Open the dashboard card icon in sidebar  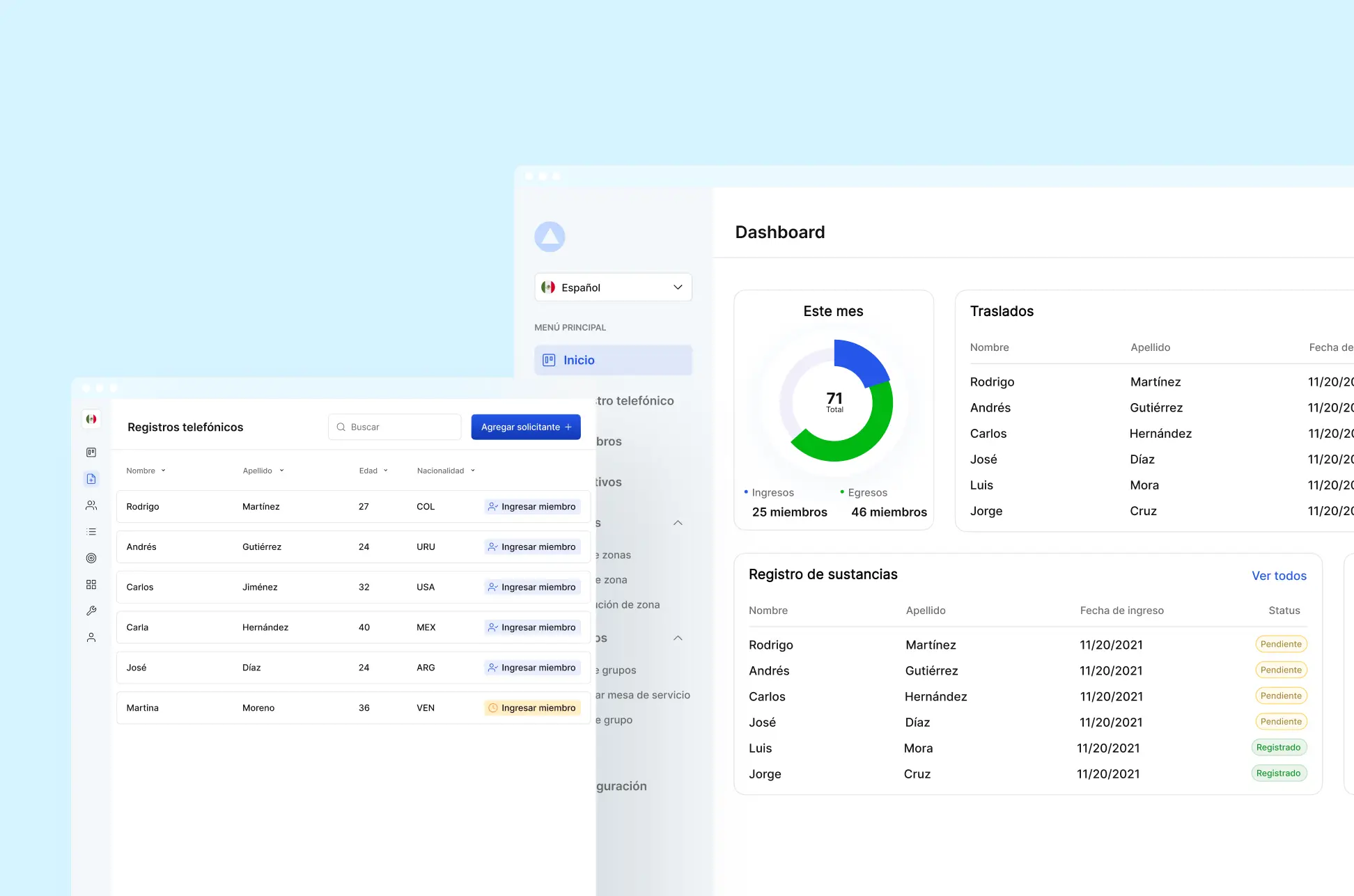[x=91, y=452]
